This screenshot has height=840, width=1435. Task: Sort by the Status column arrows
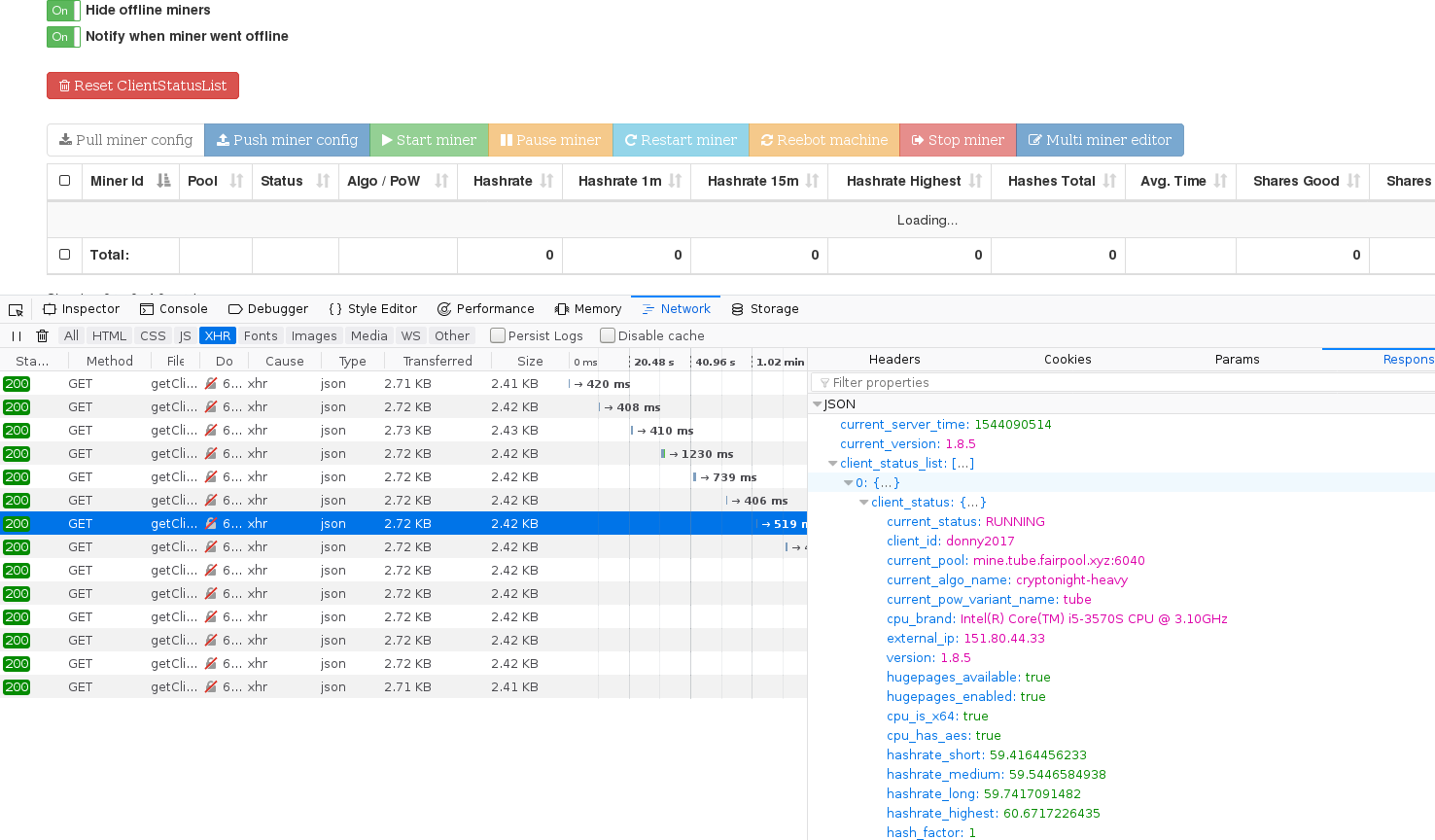coord(323,181)
